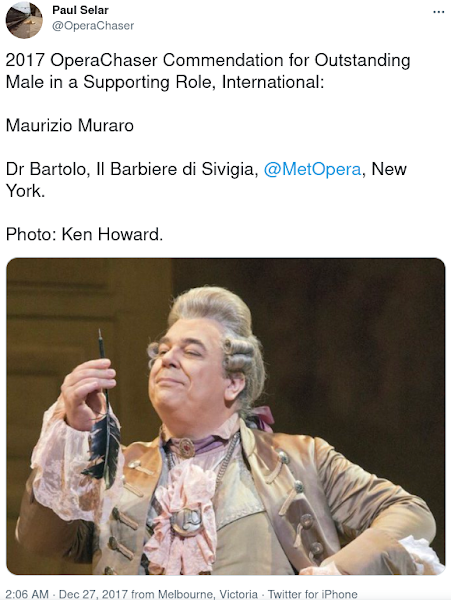The image size is (451, 600).
Task: Click the Maurizio Muraro text line
Action: pos(70,125)
